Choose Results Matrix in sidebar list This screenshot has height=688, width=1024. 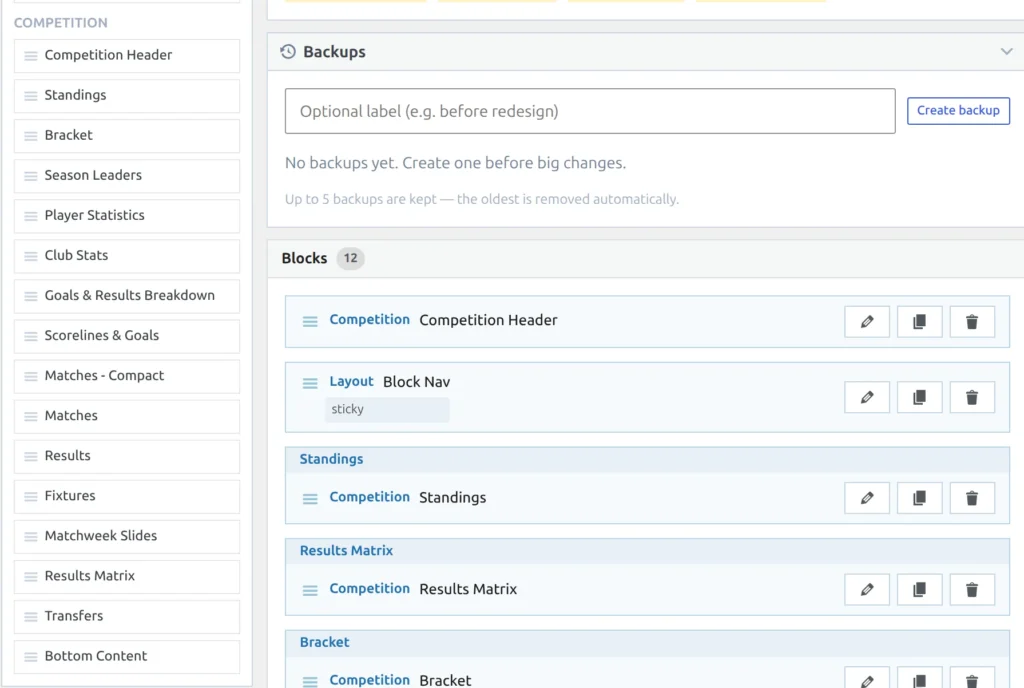pyautogui.click(x=127, y=576)
